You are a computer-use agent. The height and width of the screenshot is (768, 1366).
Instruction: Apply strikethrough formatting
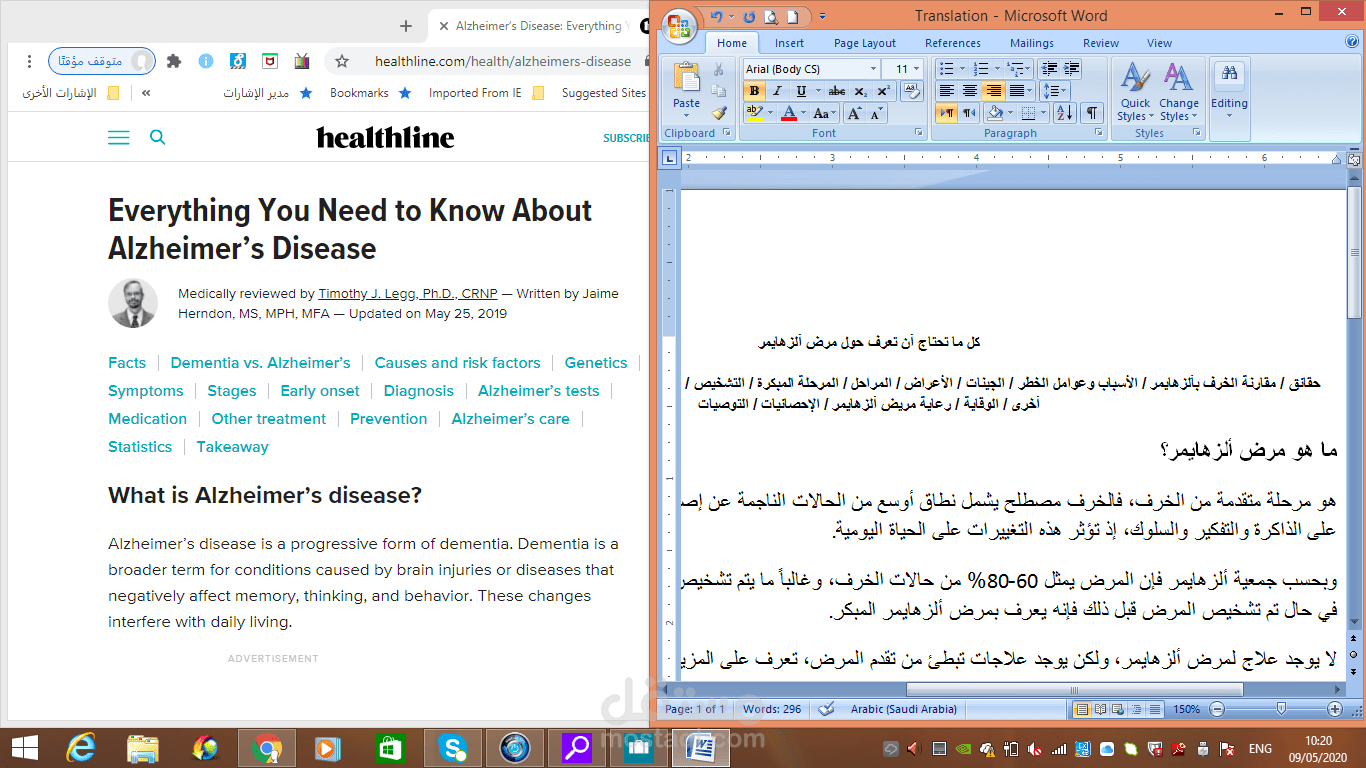pyautogui.click(x=837, y=91)
